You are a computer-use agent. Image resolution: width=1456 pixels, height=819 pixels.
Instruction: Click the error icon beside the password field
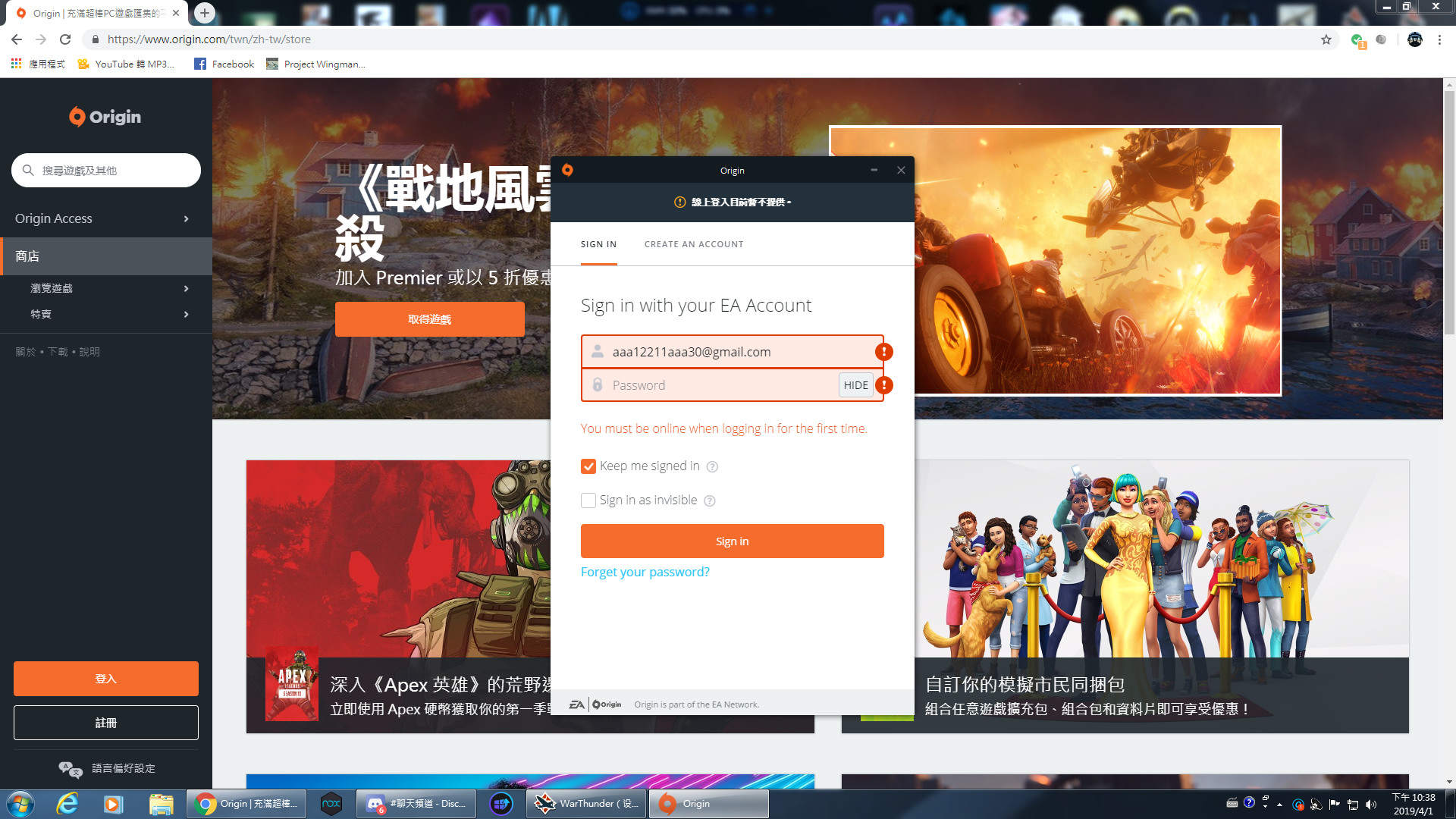pyautogui.click(x=883, y=385)
